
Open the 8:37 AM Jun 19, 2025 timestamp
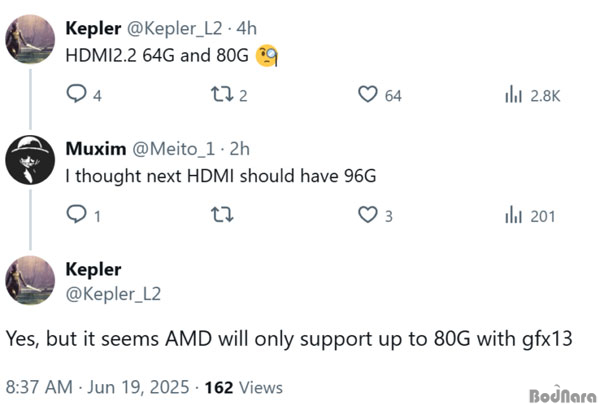pos(98,387)
